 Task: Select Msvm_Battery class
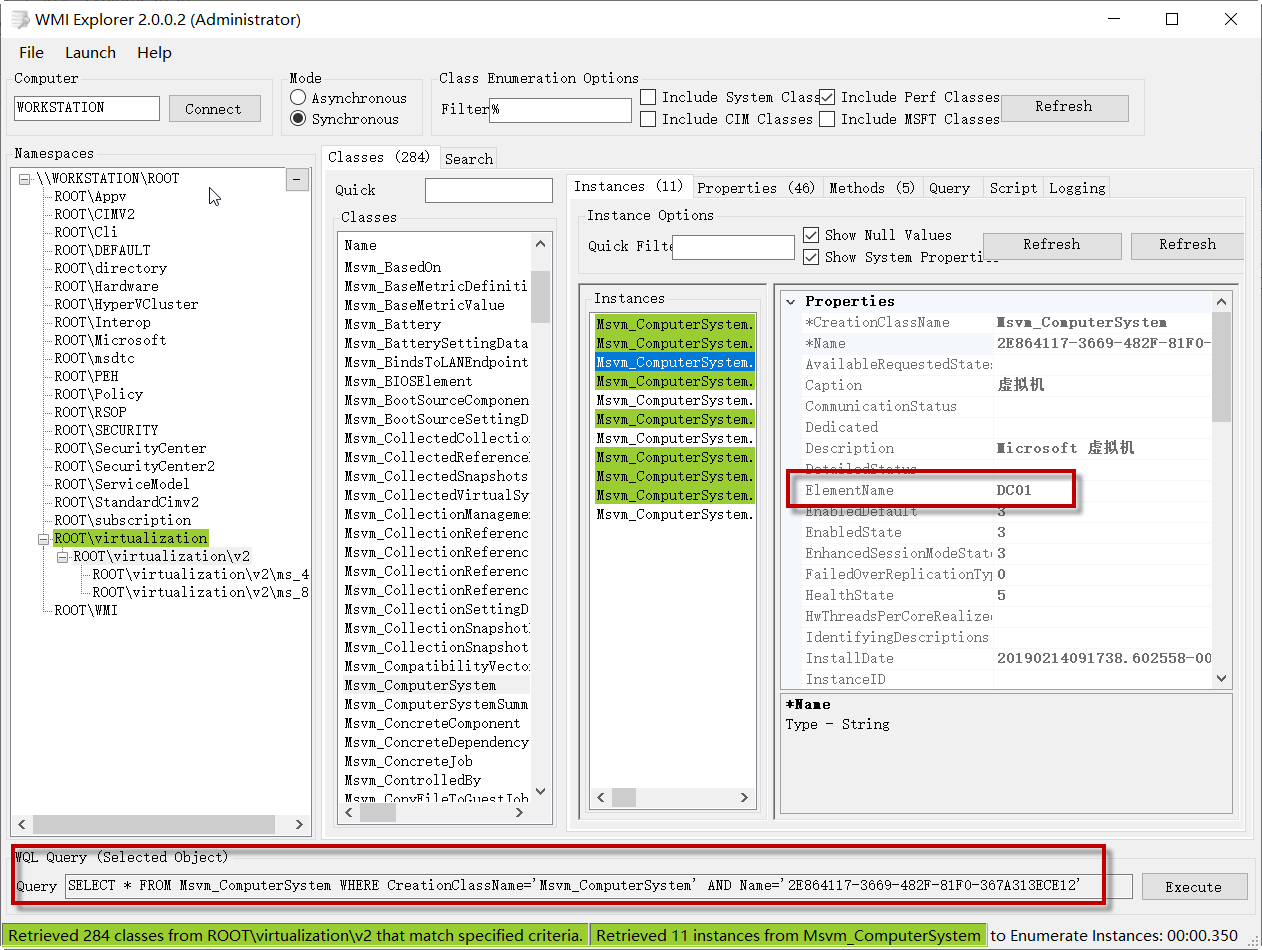[x=393, y=324]
